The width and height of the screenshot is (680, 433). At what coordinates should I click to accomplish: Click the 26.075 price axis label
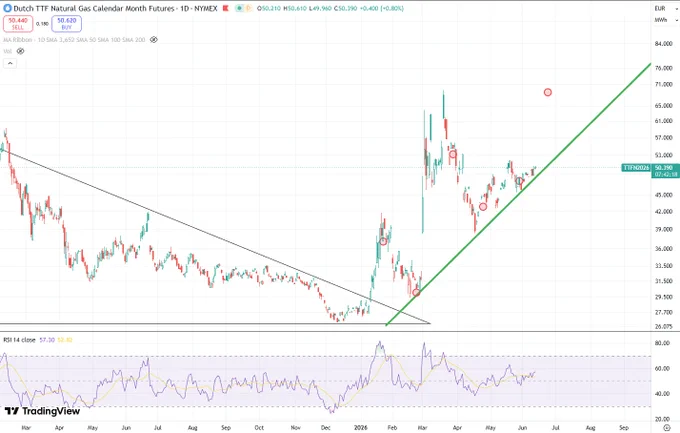[664, 327]
